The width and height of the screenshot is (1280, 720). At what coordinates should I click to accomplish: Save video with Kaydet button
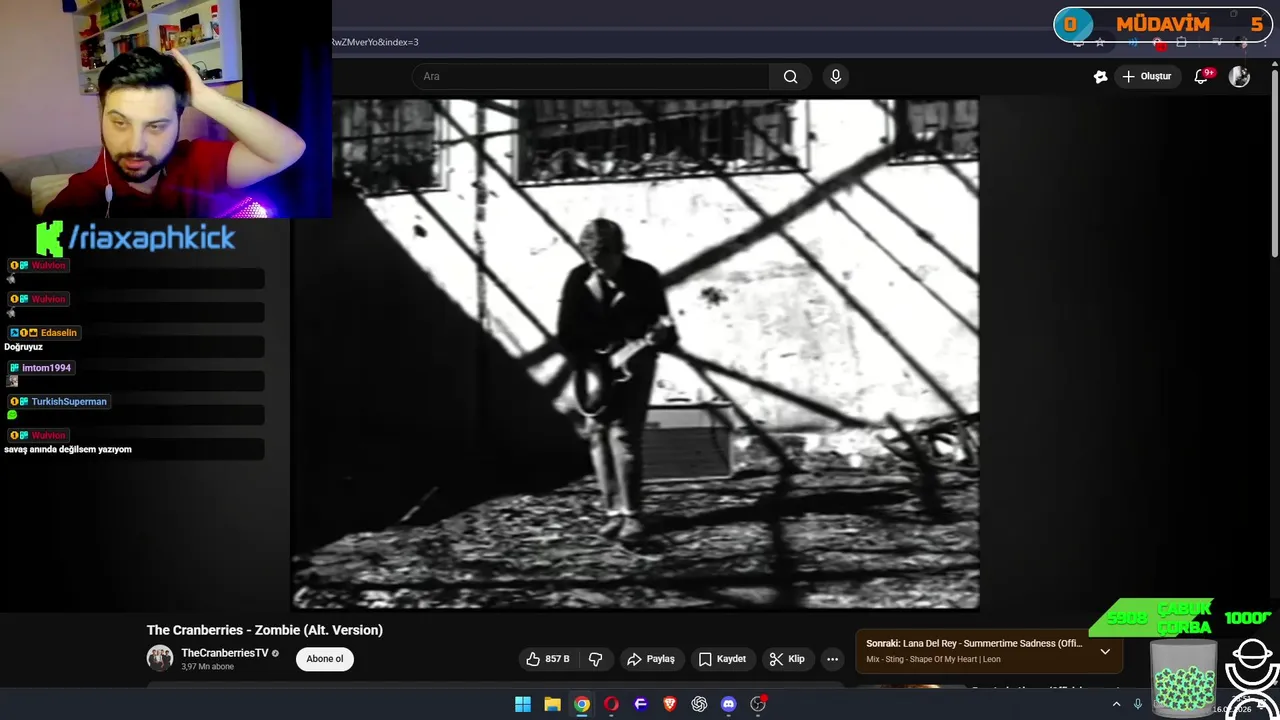tap(722, 659)
